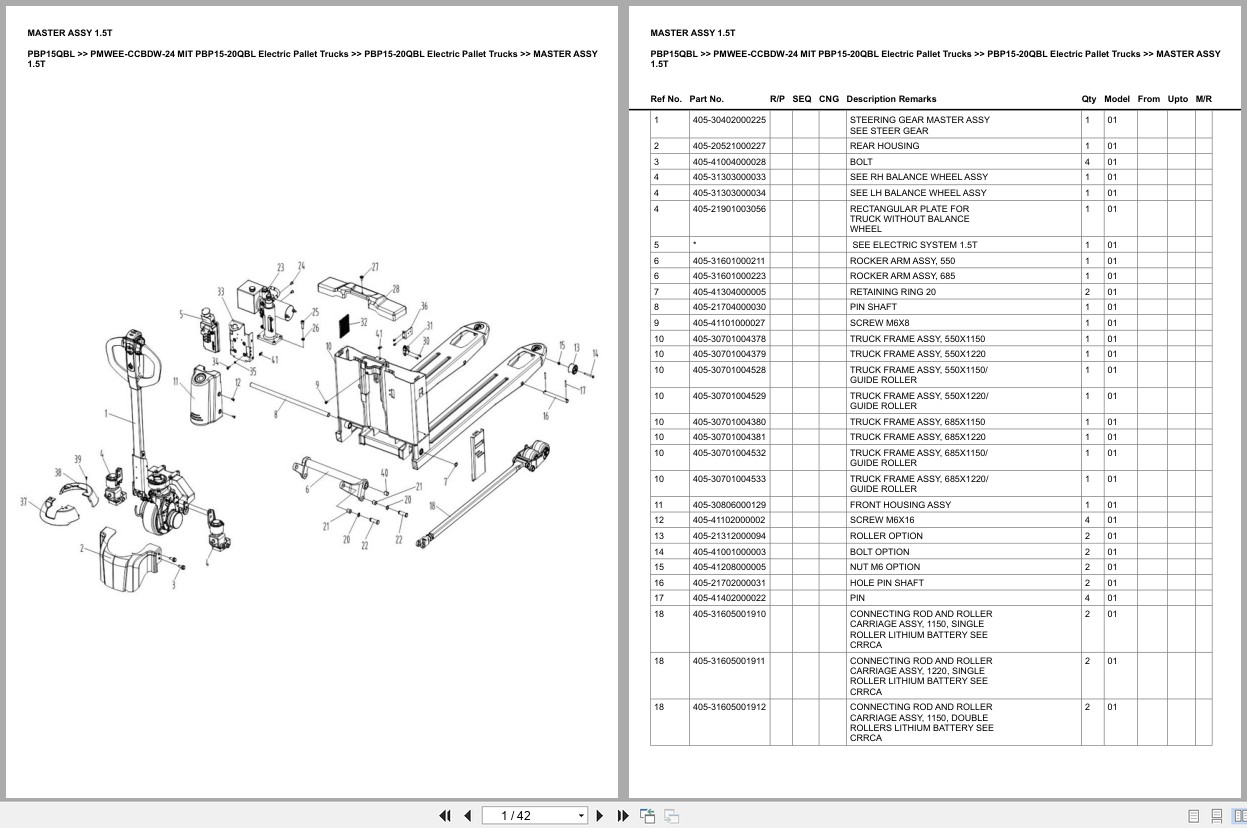Click part number 405-31605001912
Viewport: 1247px width, 828px height.
[729, 707]
